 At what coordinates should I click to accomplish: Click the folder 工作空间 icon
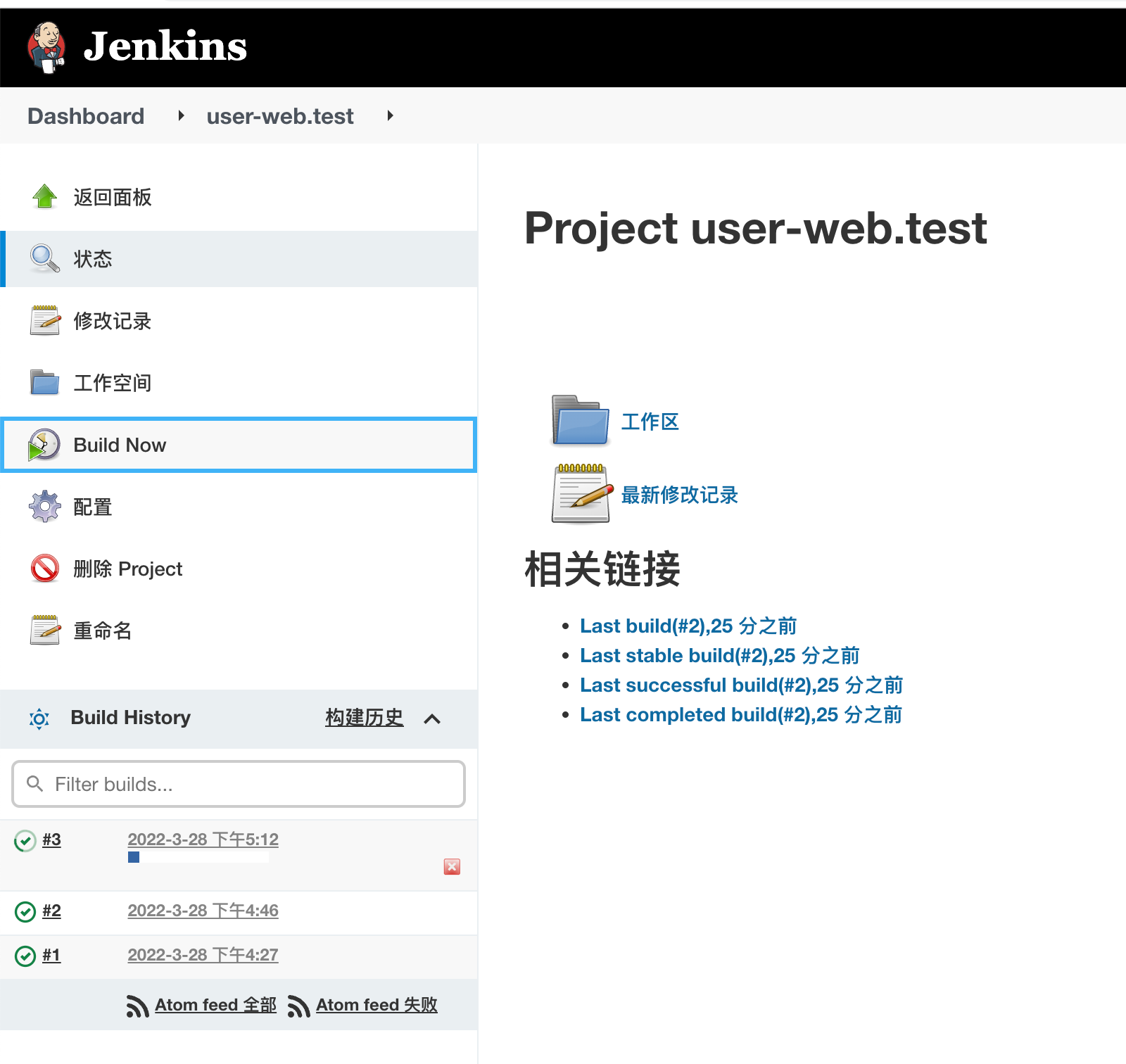click(45, 382)
